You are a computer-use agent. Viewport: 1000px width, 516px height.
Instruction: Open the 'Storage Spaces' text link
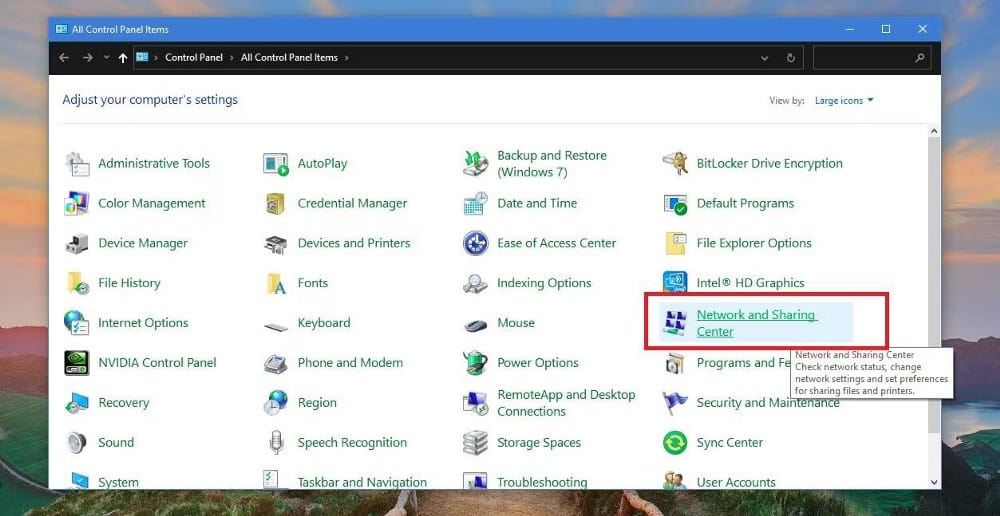coord(539,443)
